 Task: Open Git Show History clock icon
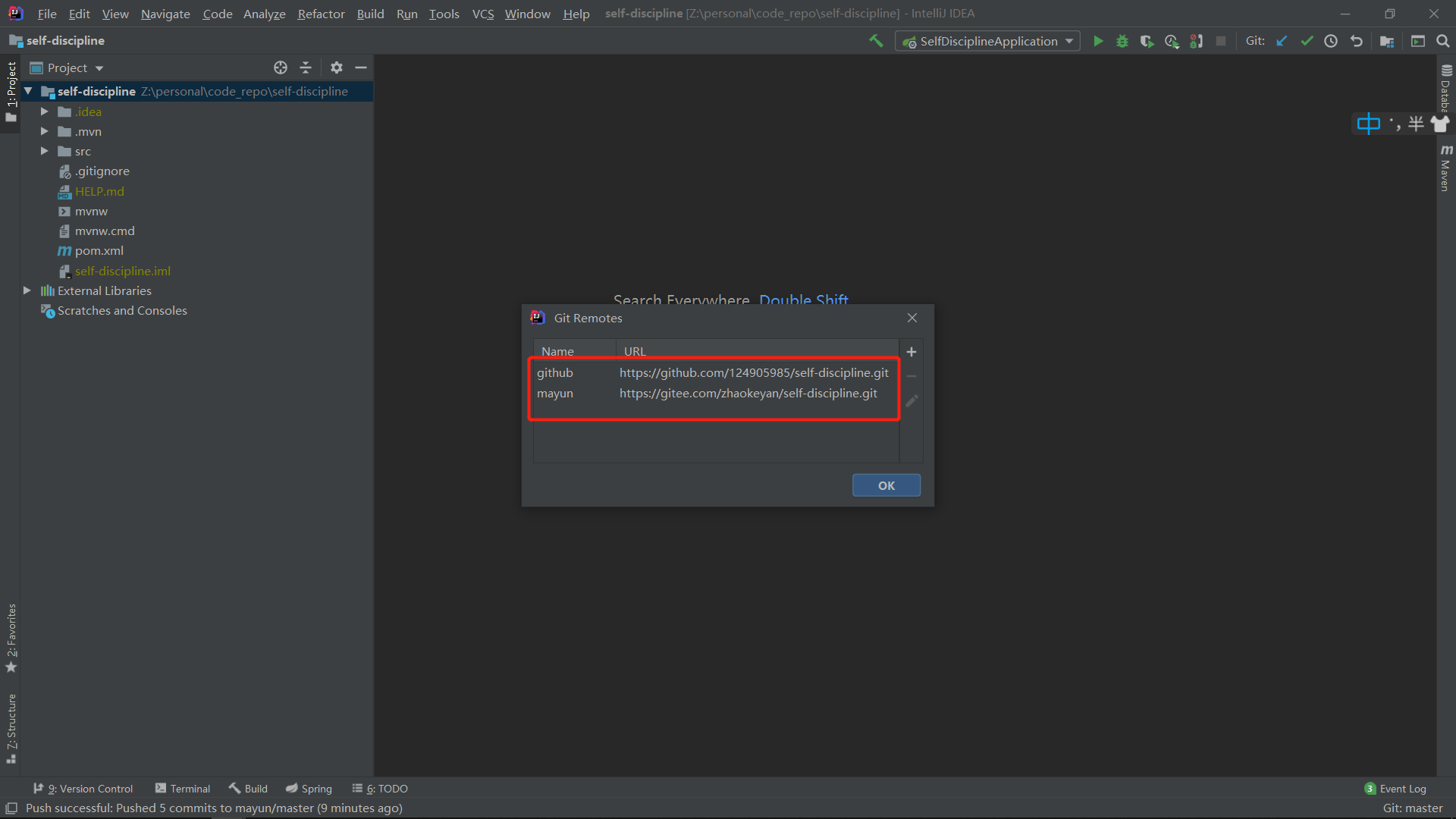1331,41
